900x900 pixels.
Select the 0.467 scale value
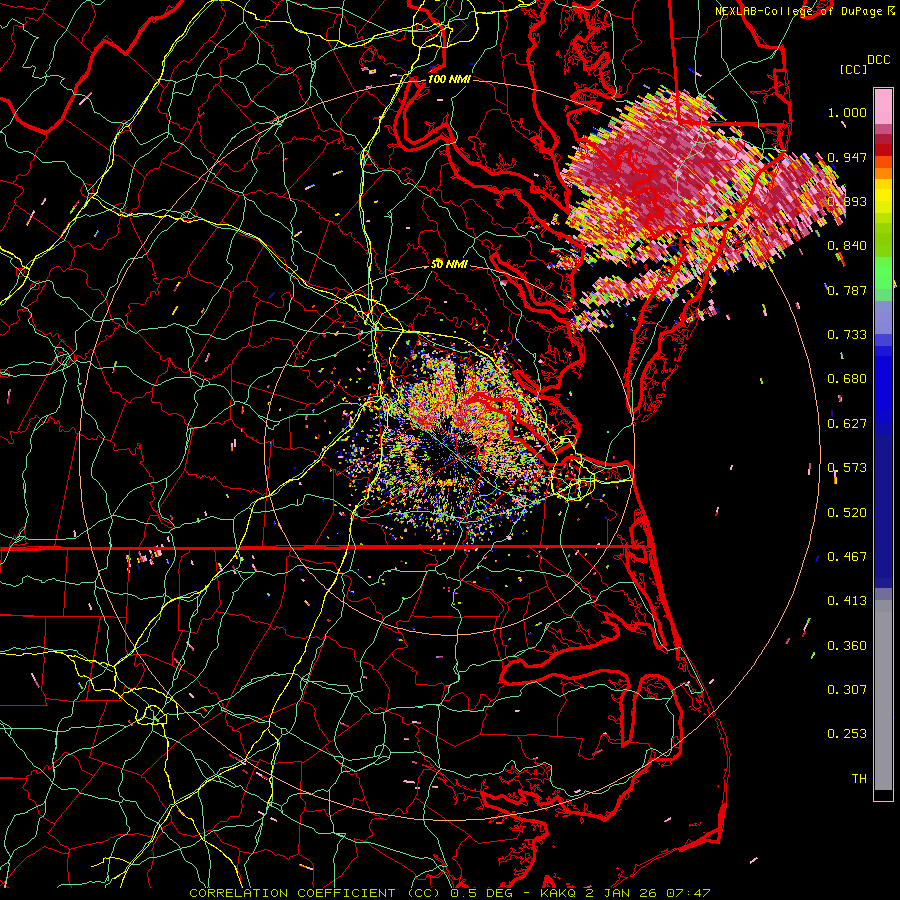tap(847, 557)
